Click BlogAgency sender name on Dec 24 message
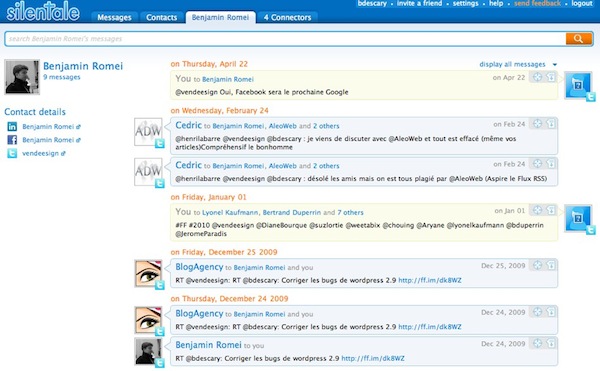Screen dimensions: 600x371 [x=199, y=313]
